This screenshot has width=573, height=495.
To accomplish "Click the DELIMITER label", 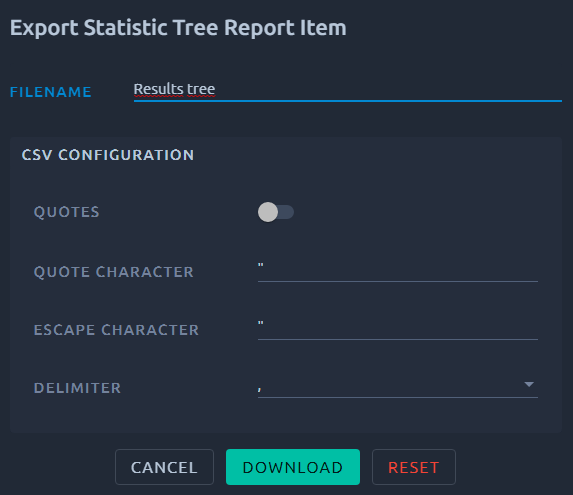I will 77,388.
